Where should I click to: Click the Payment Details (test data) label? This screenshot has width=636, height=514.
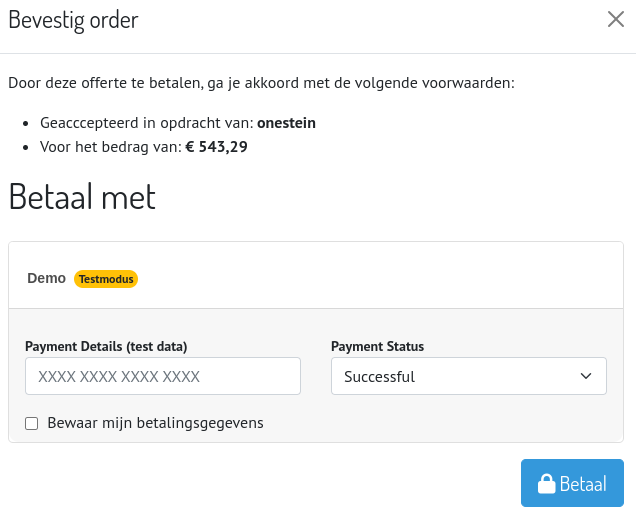pyautogui.click(x=106, y=346)
